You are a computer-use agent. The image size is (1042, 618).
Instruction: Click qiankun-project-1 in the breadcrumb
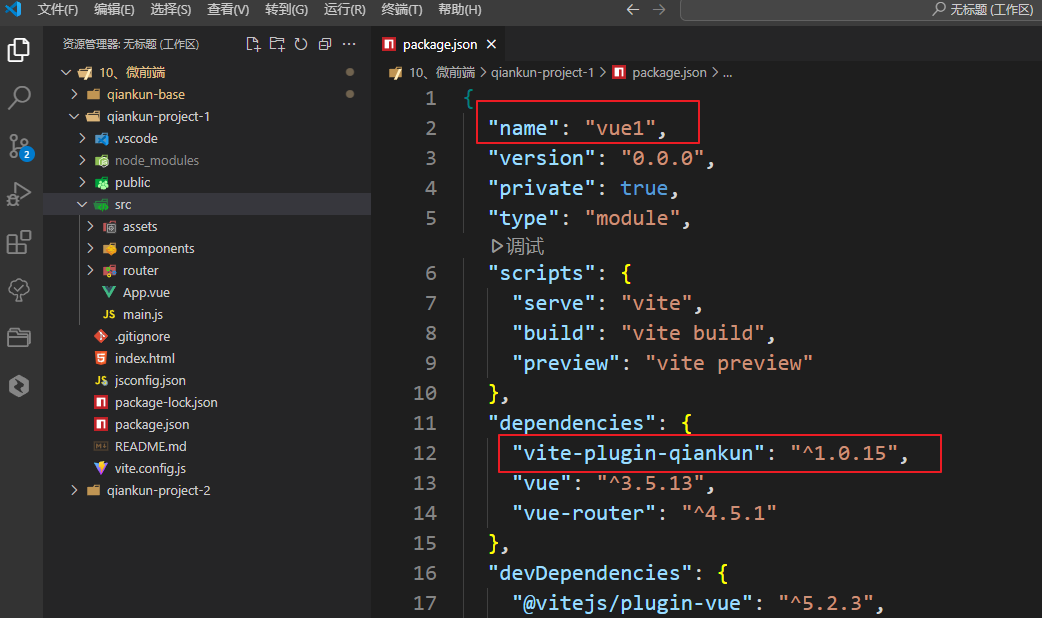(x=542, y=73)
